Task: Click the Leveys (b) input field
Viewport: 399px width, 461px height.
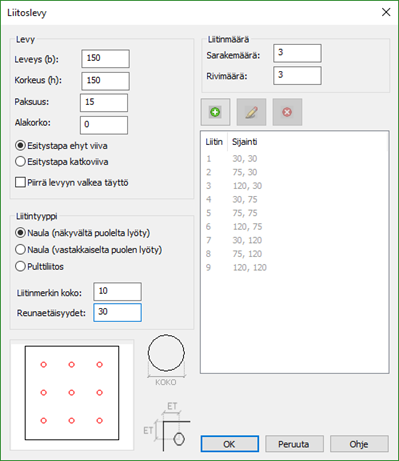Action: (105, 59)
